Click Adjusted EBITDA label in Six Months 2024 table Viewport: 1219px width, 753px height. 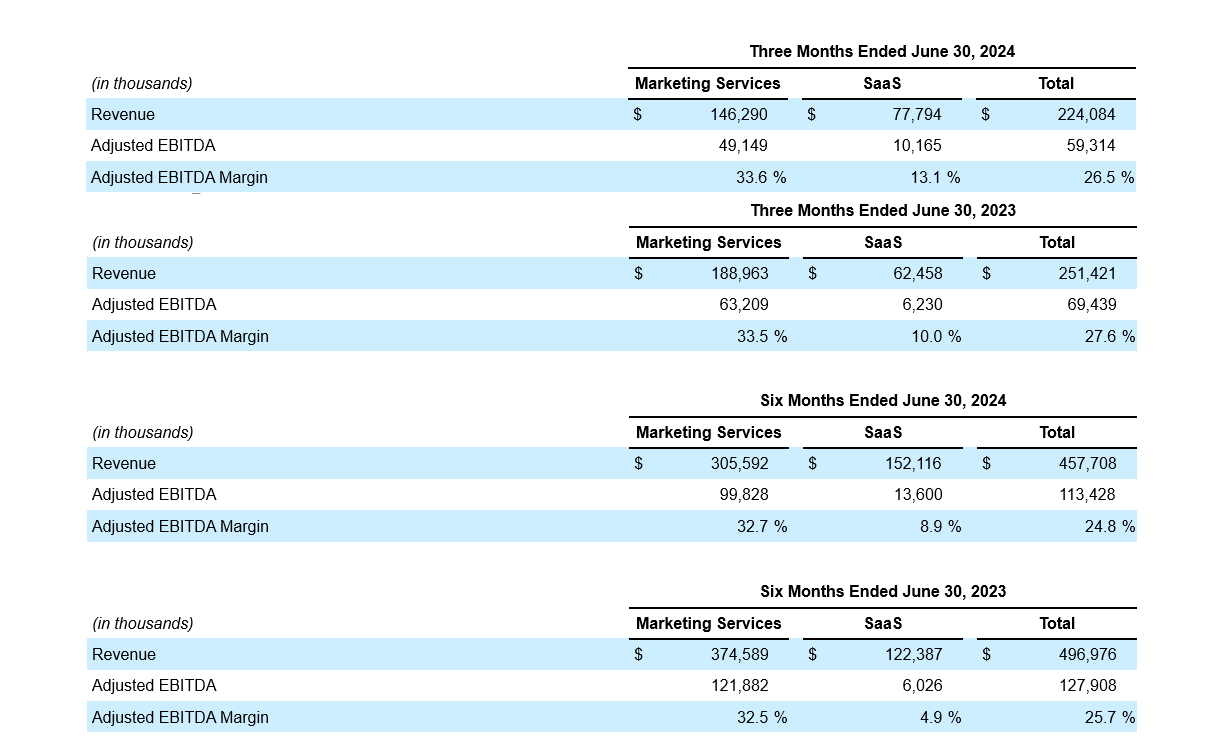[154, 495]
